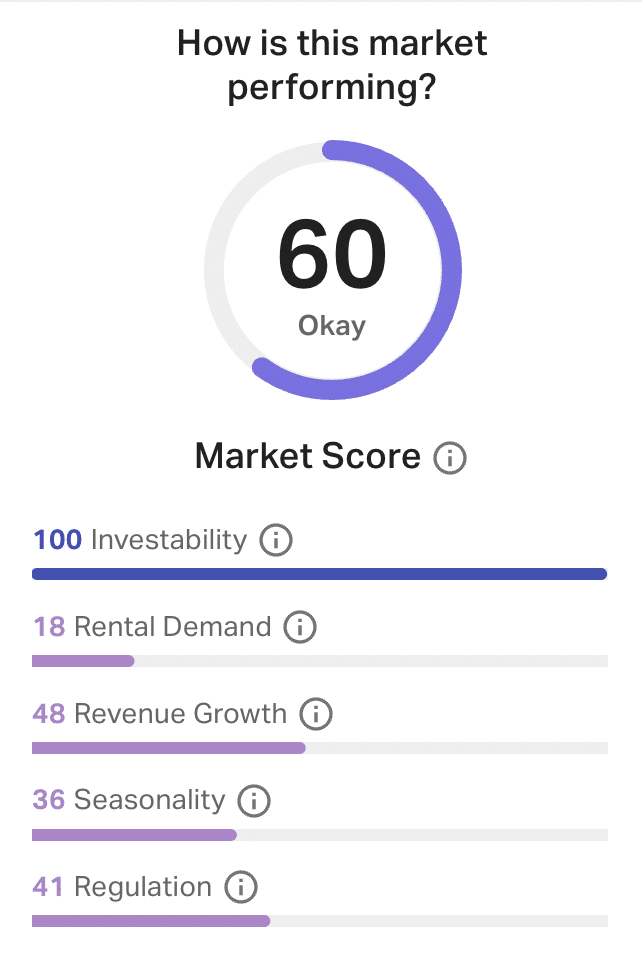Select the "Rental Demand" label

click(x=173, y=627)
